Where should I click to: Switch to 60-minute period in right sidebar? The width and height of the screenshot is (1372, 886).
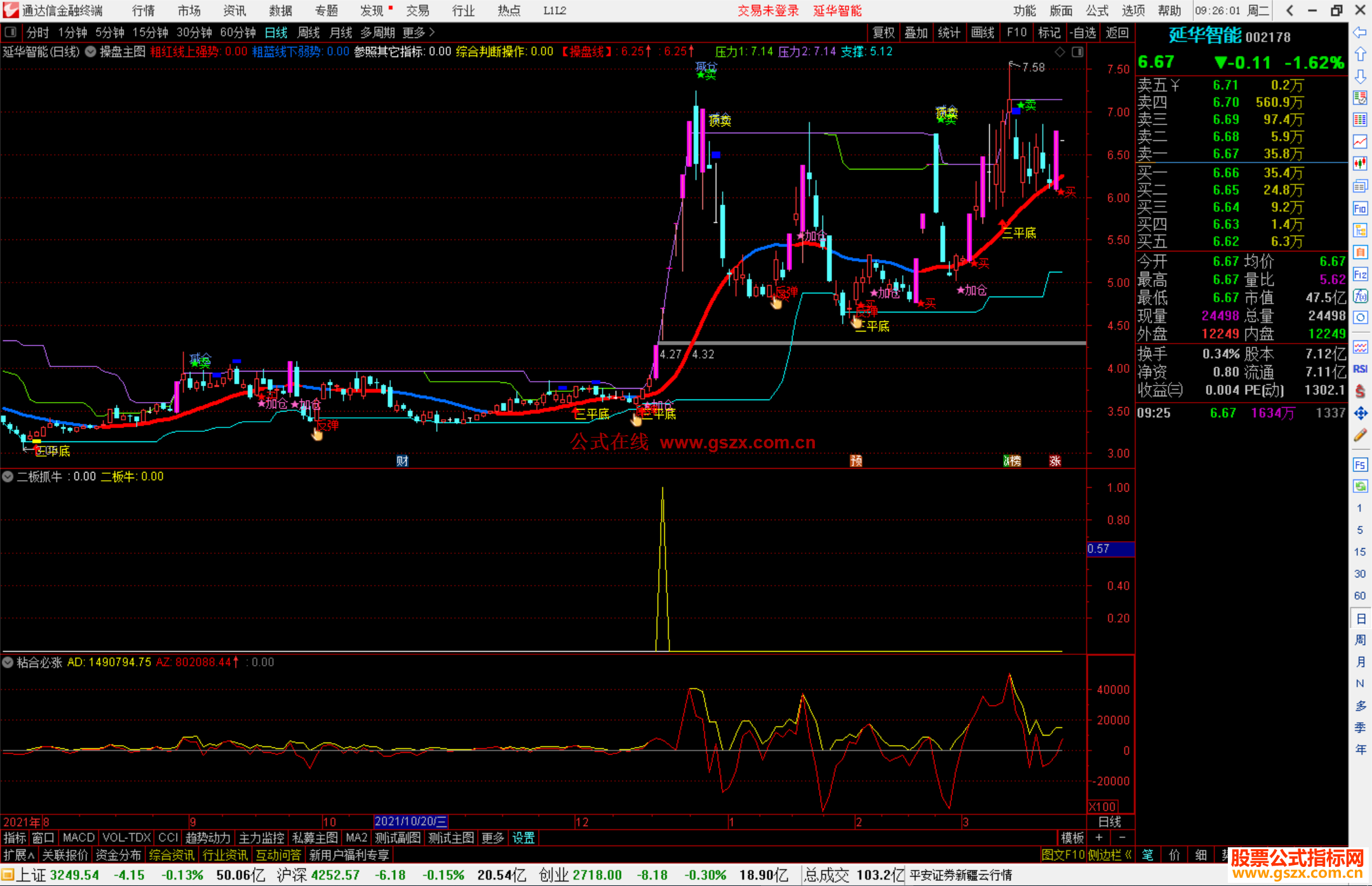pos(1359,596)
